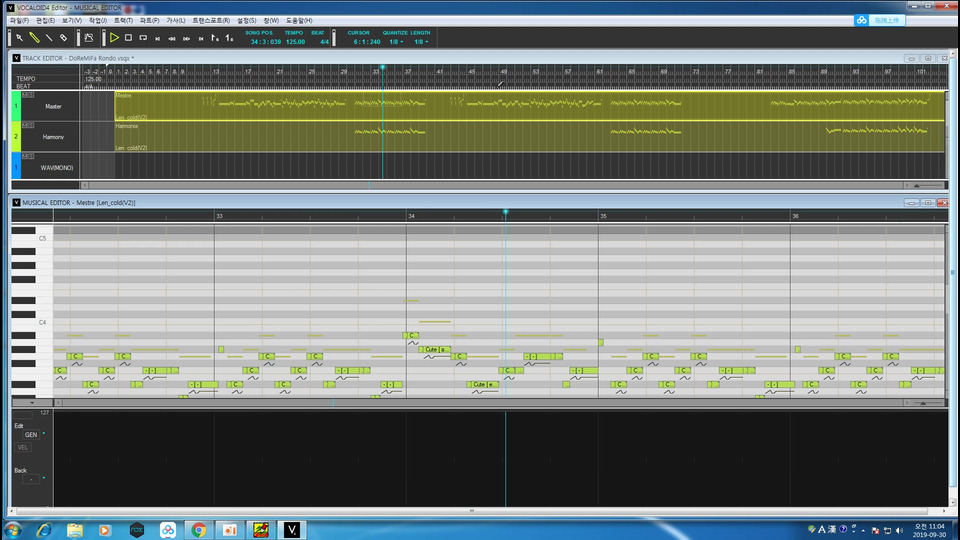Click the Back parameter box
The width and height of the screenshot is (960, 540).
31,479
